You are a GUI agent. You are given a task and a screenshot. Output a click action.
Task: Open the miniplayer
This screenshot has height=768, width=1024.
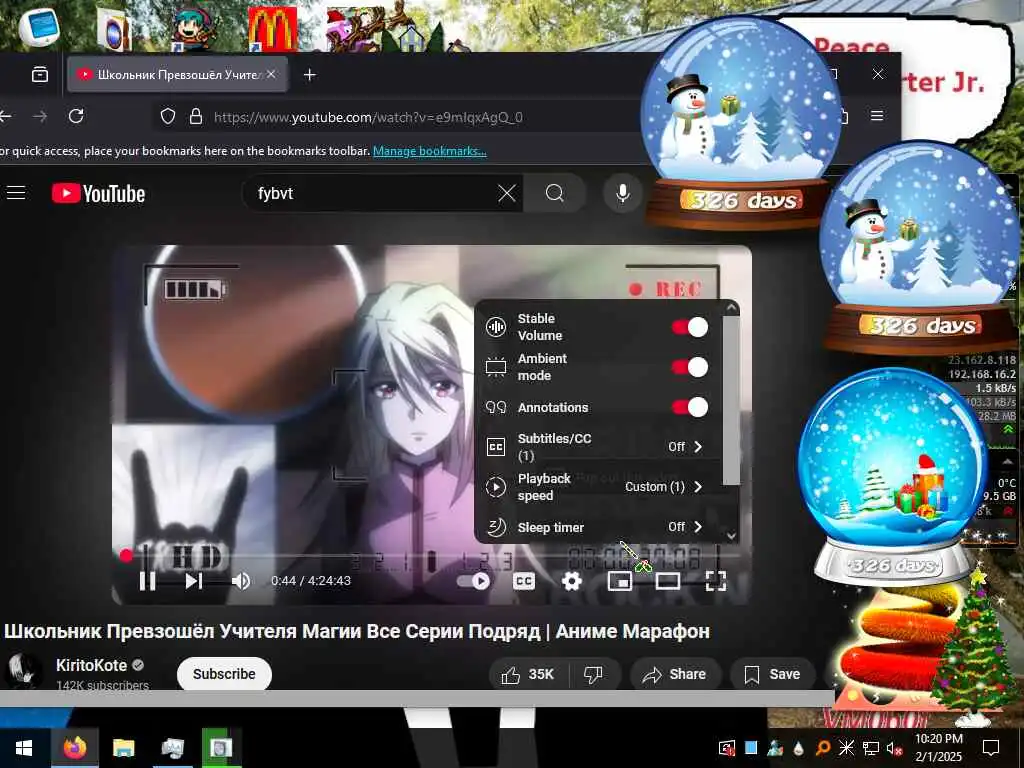pyautogui.click(x=620, y=581)
